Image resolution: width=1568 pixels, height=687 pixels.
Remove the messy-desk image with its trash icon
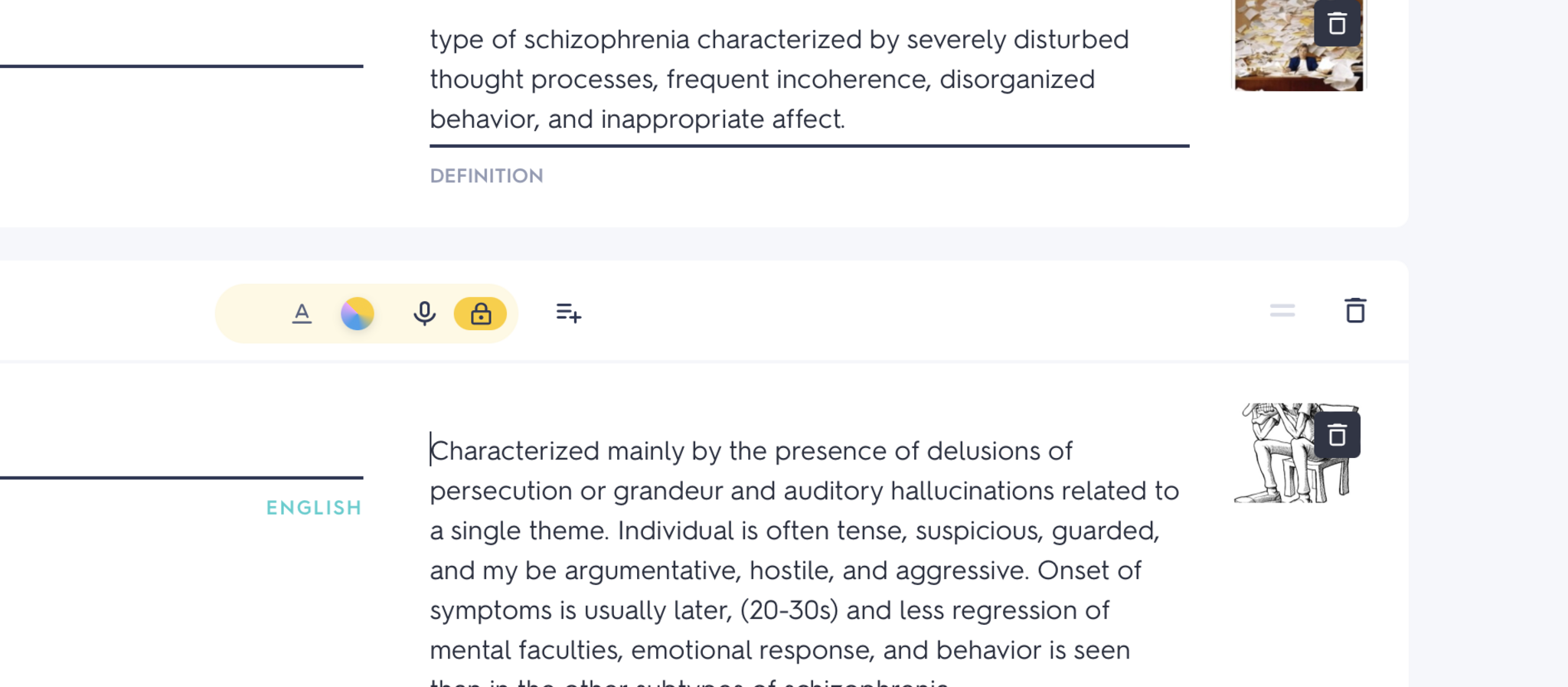1337,25
